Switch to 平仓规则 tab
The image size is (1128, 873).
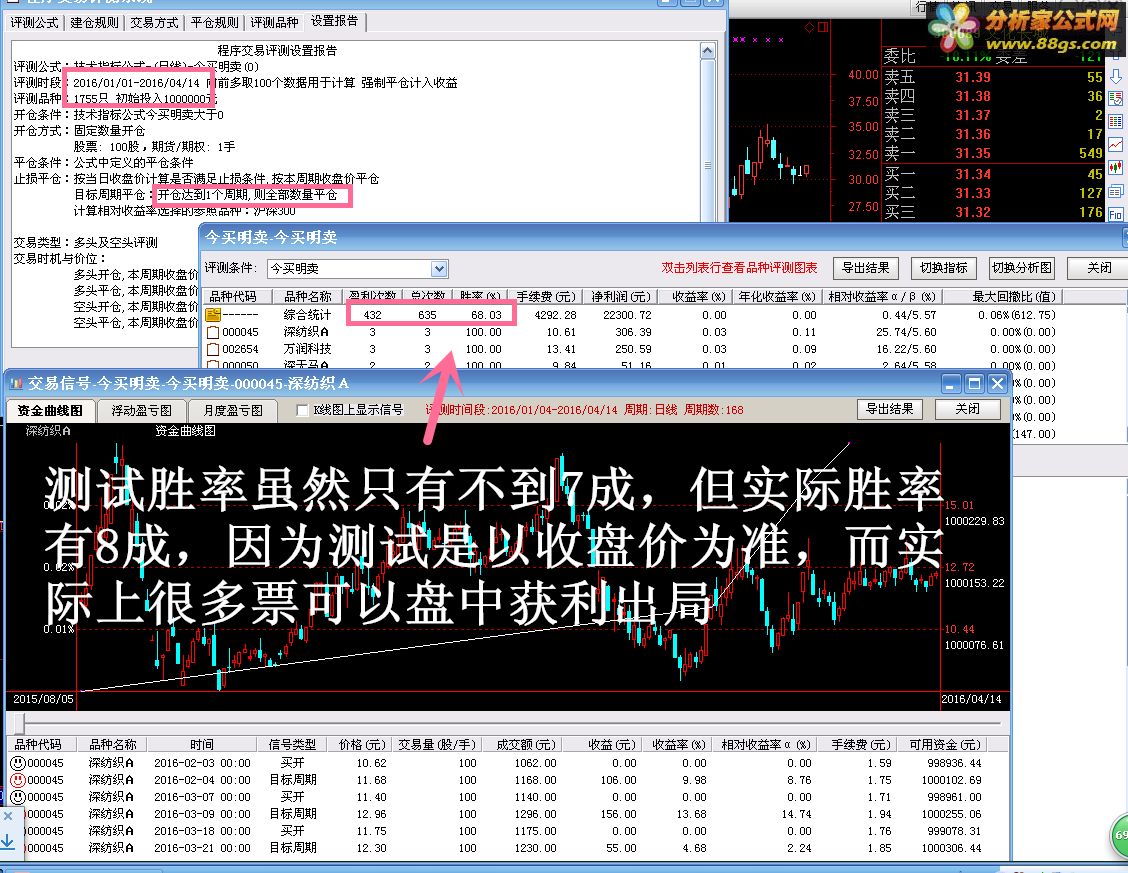point(214,22)
